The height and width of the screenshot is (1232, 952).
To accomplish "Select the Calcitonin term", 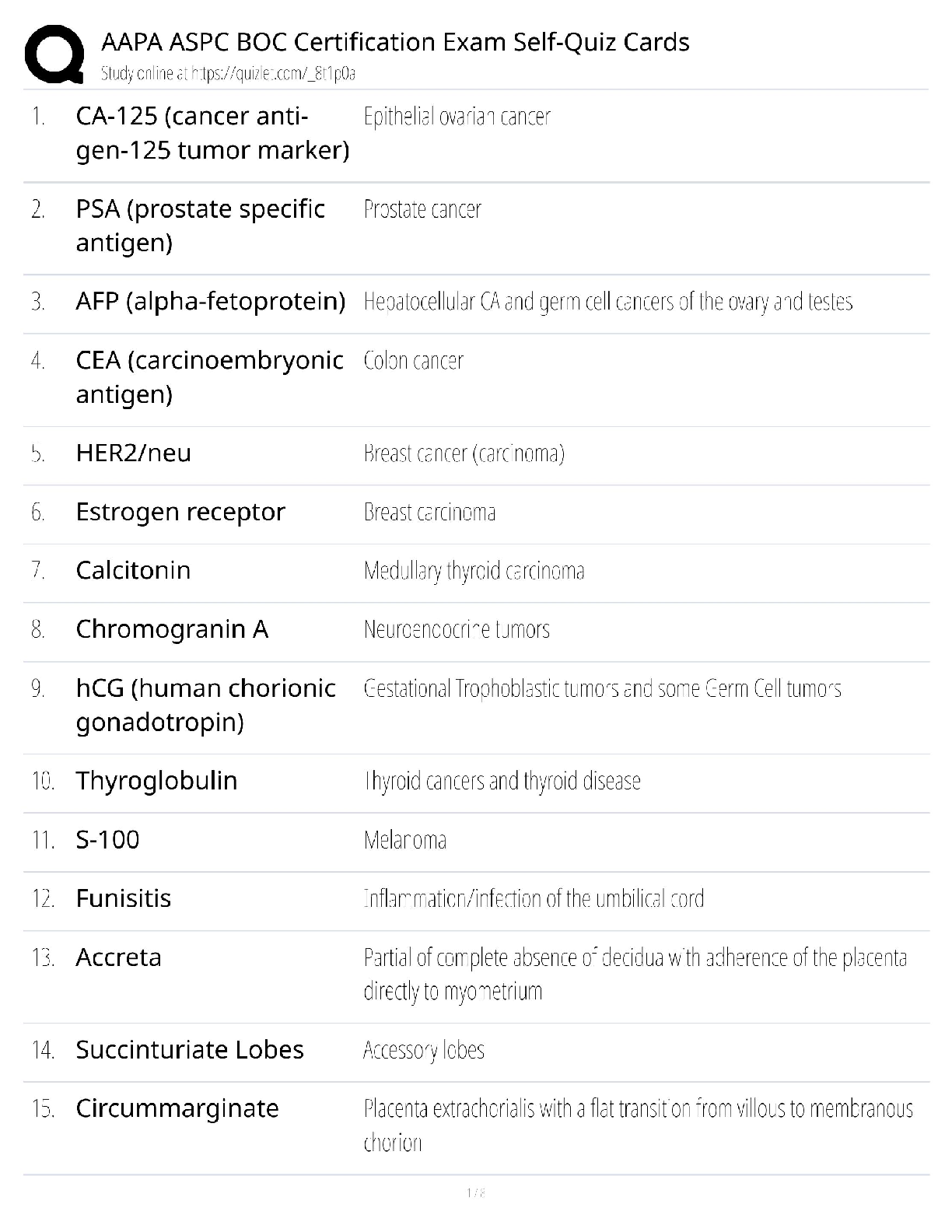I will (x=133, y=570).
